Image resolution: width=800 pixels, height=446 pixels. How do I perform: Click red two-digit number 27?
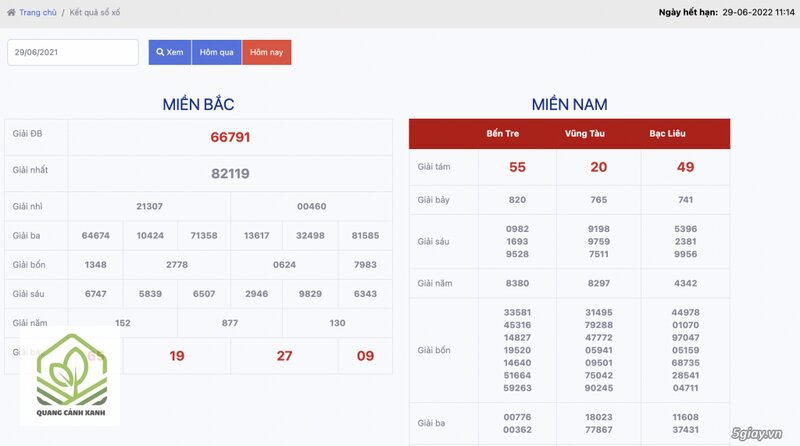tap(284, 356)
